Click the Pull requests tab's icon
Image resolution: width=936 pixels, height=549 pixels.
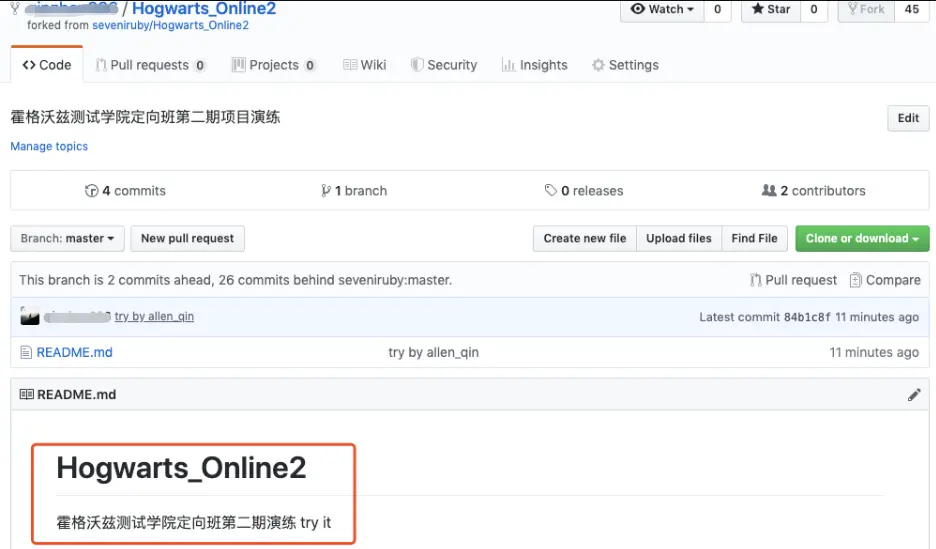(x=101, y=65)
